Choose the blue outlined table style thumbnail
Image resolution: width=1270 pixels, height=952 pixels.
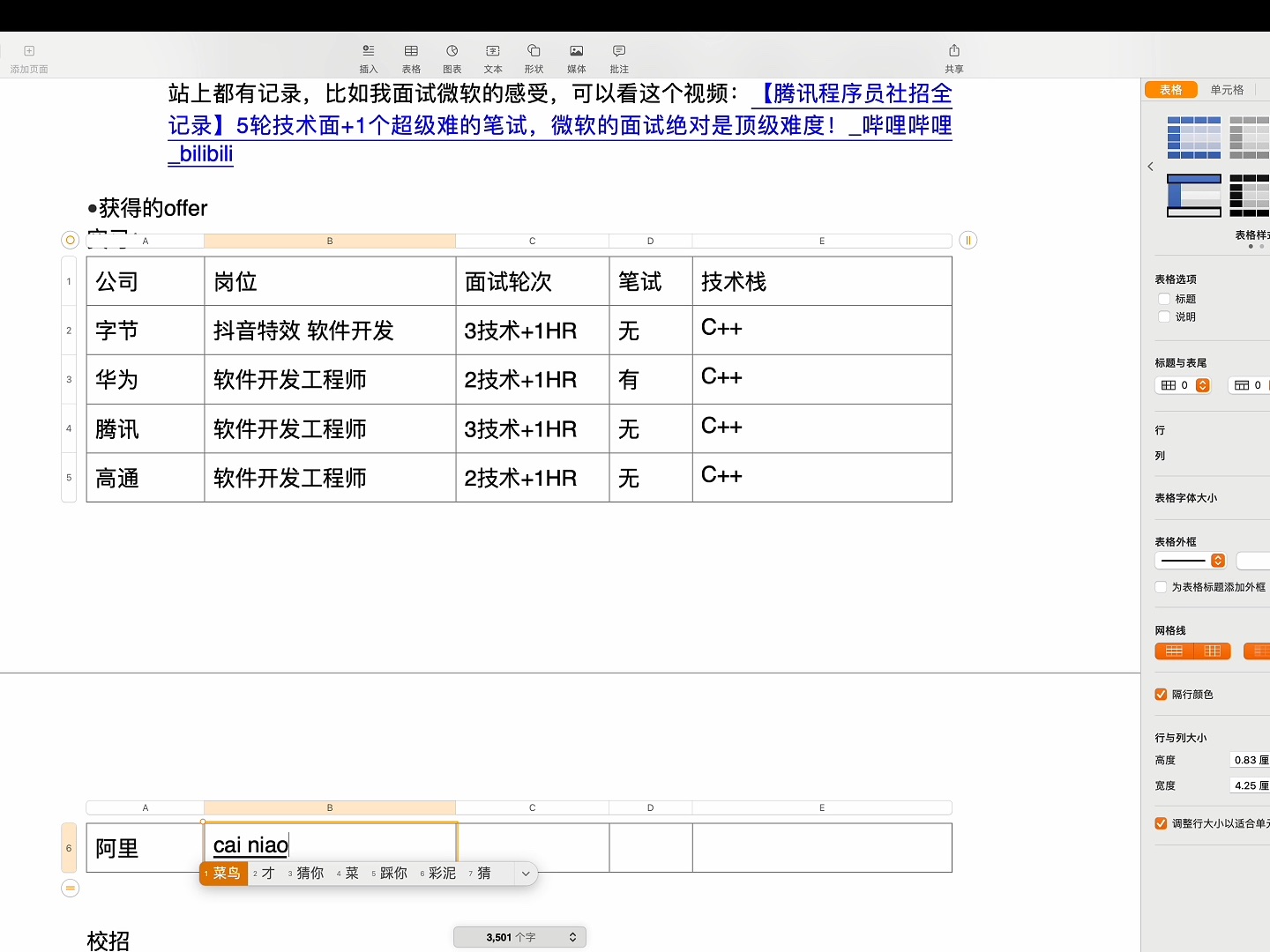(x=1194, y=196)
